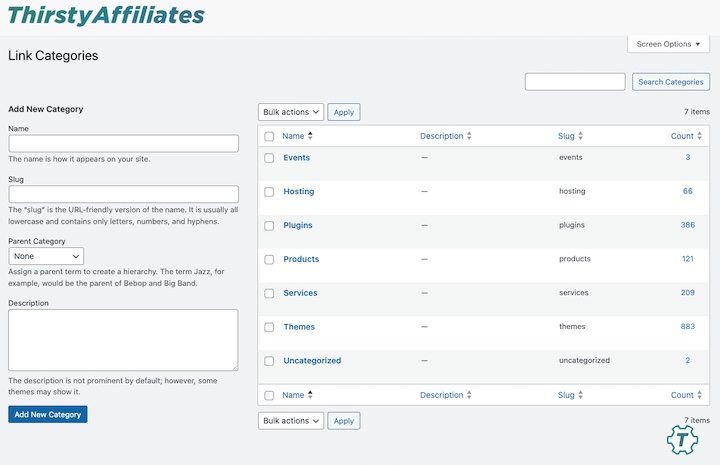The image size is (720, 465).
Task: Sort by Count using bottom footer arrows
Action: 699,395
